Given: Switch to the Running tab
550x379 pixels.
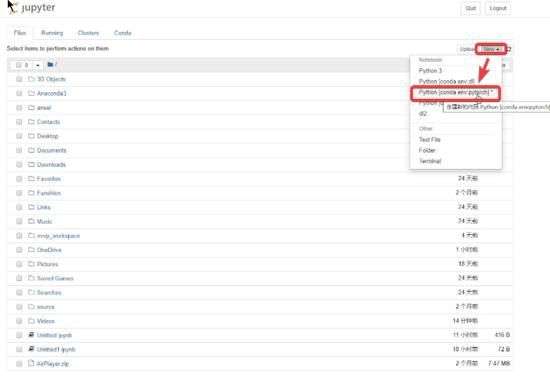Looking at the screenshot, I should [52, 33].
